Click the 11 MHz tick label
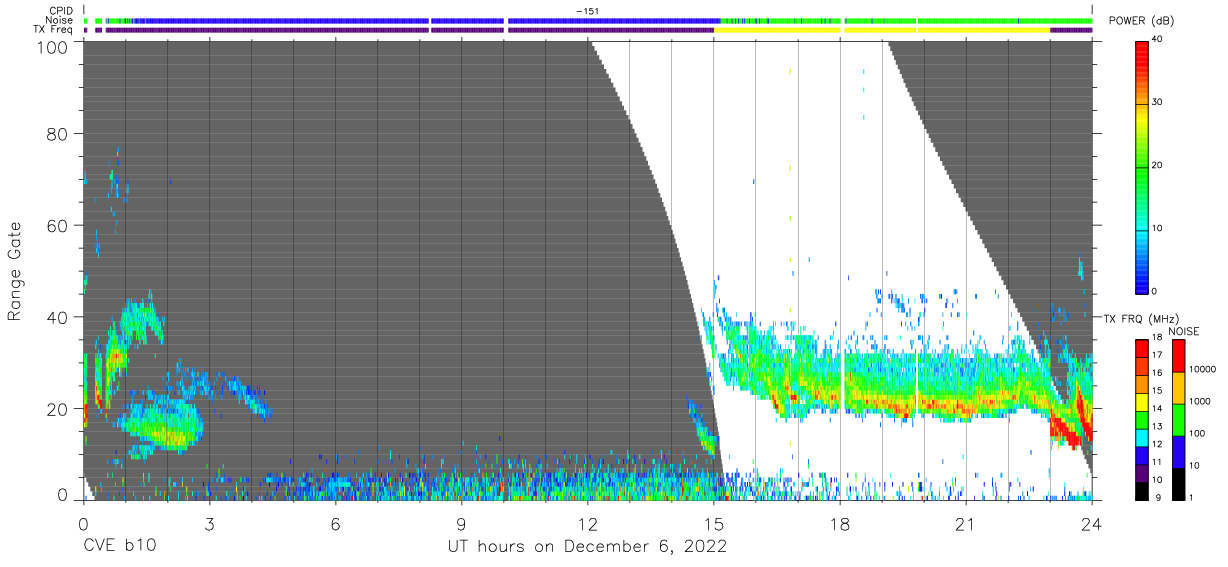The width and height of the screenshot is (1228, 567). coord(1159,461)
